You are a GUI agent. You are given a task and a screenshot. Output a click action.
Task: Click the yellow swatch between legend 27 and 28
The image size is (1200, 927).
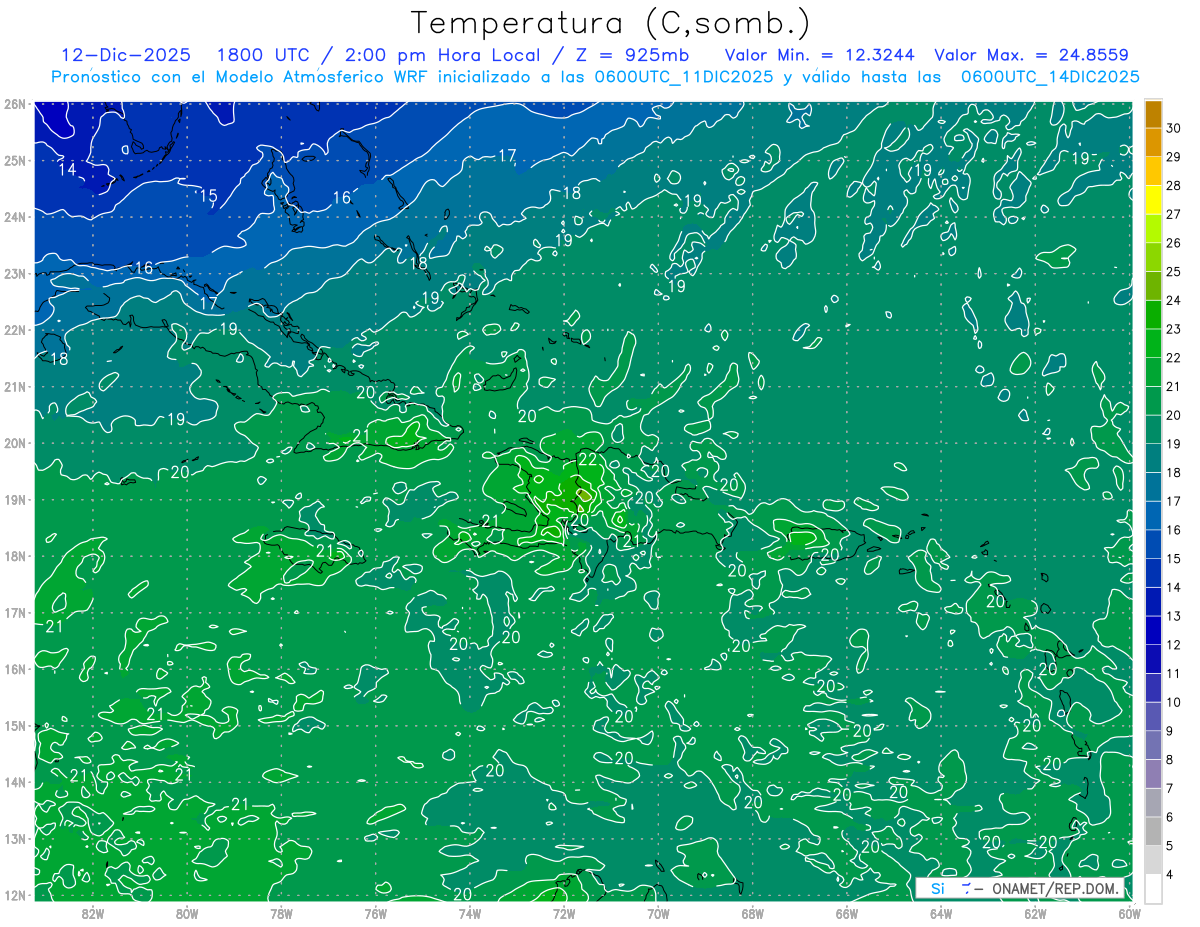coord(1153,201)
